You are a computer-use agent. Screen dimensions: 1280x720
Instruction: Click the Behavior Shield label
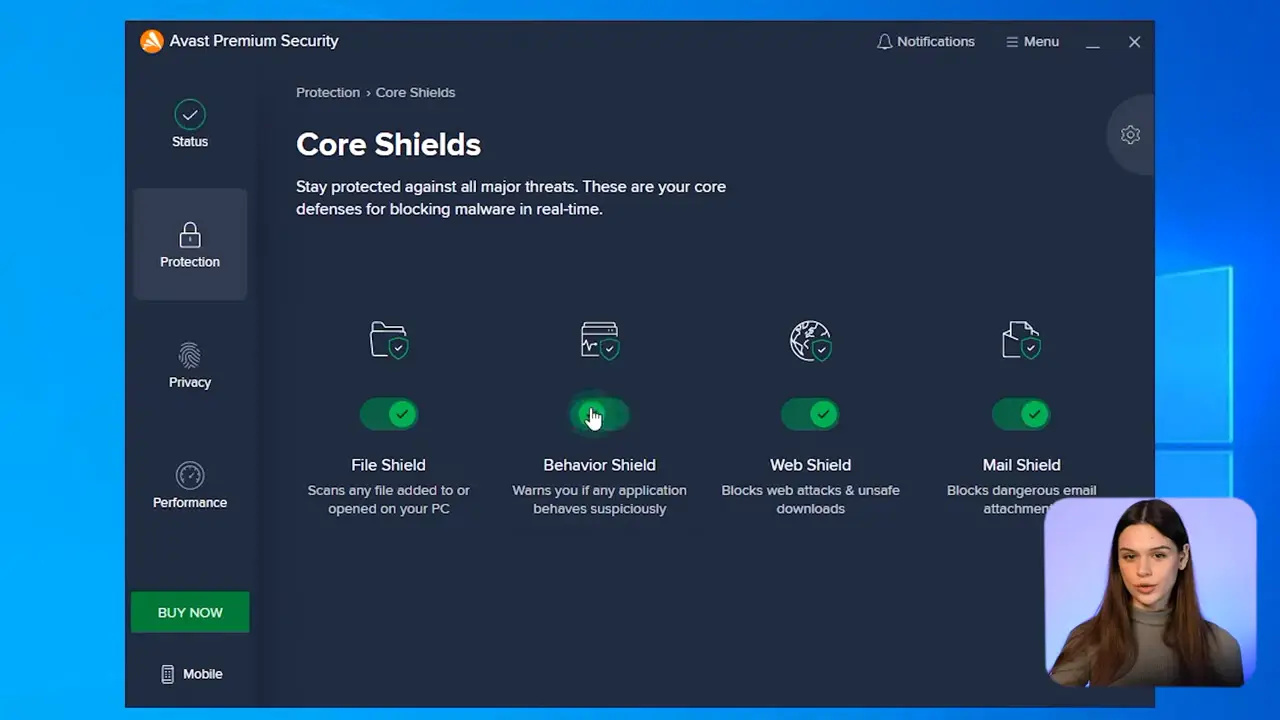[x=600, y=465]
